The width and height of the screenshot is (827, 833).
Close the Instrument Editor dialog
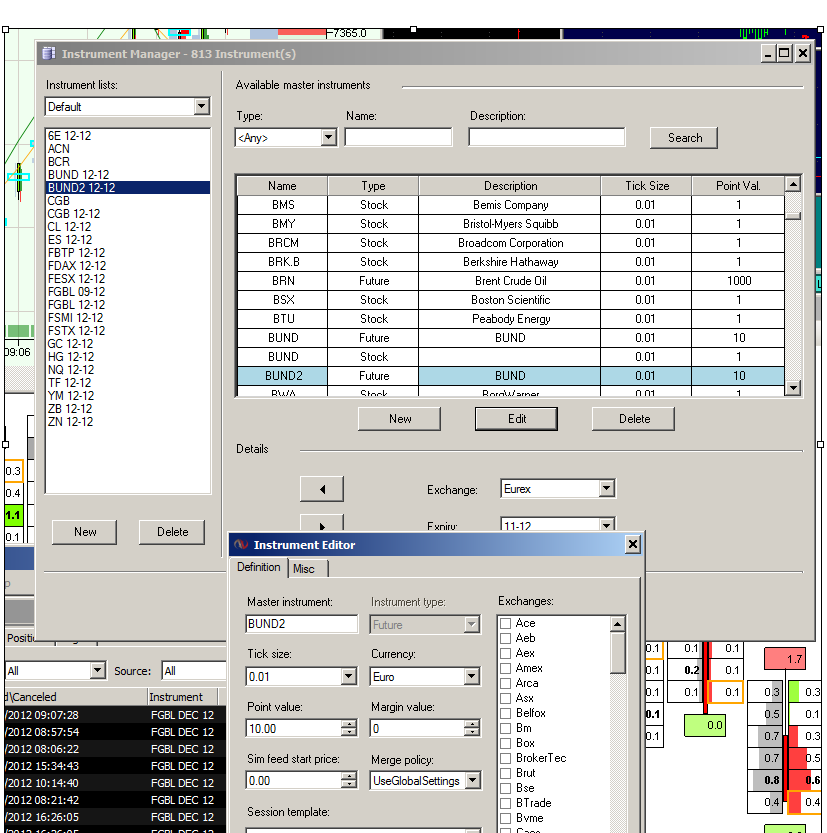[x=633, y=544]
